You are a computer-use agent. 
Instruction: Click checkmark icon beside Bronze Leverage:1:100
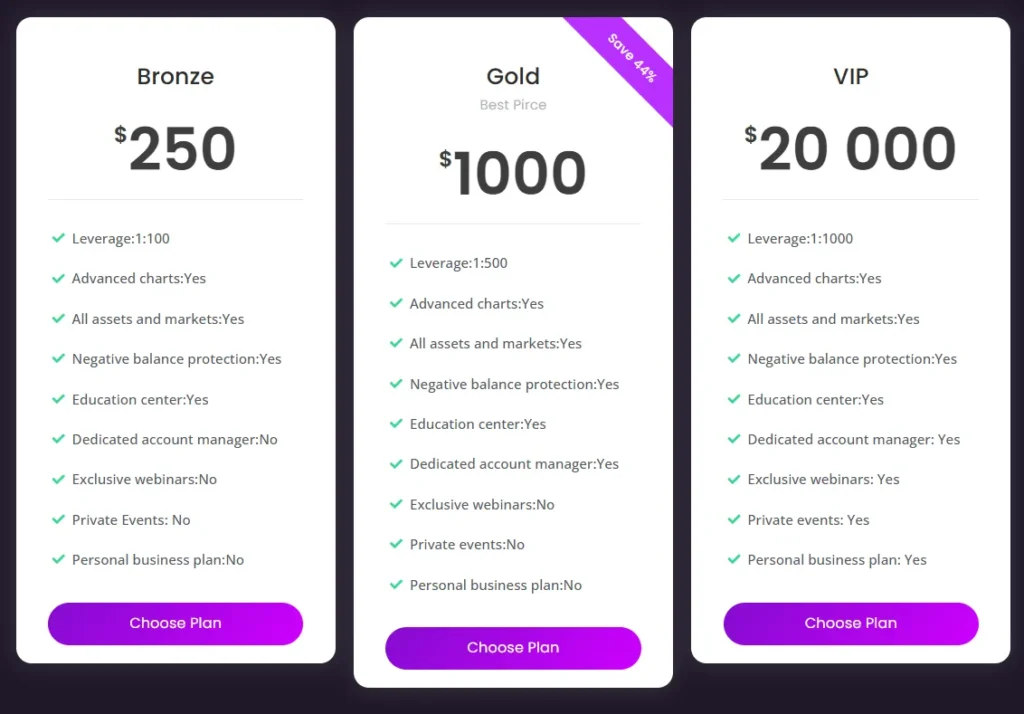click(x=58, y=239)
